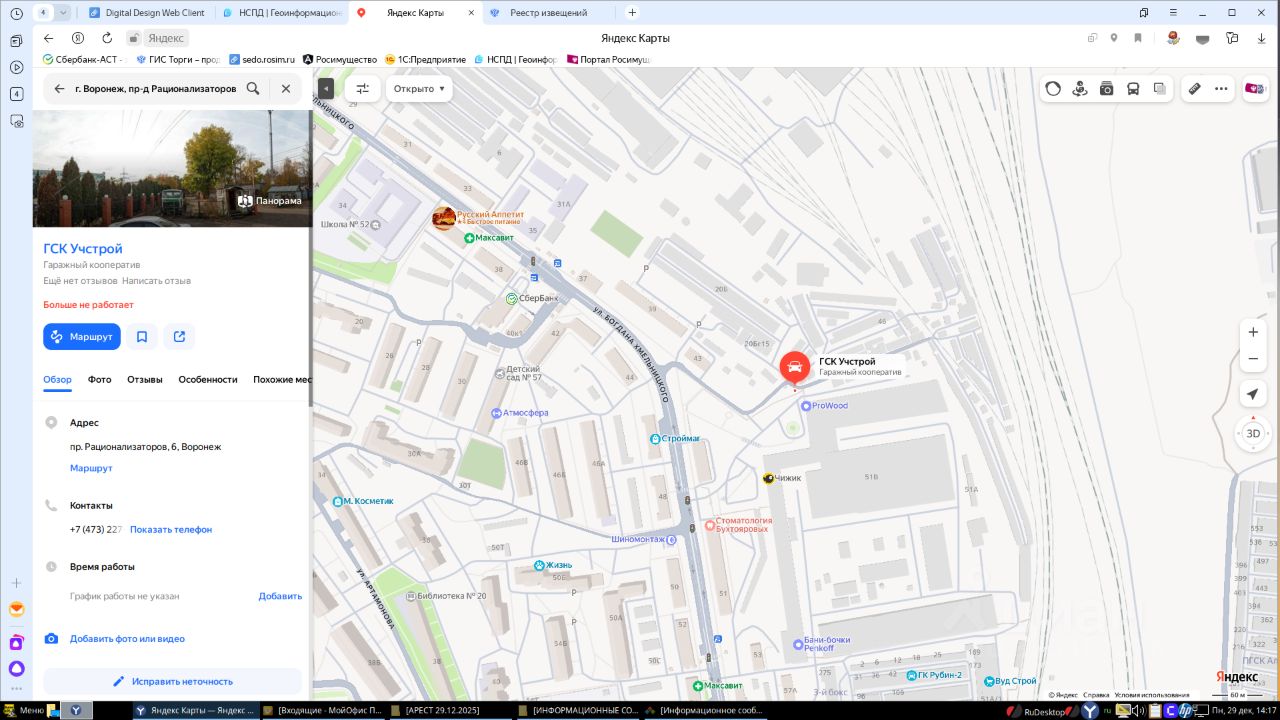Click the volume speaker tray icon
The image size is (1280, 720).
(x=1138, y=711)
